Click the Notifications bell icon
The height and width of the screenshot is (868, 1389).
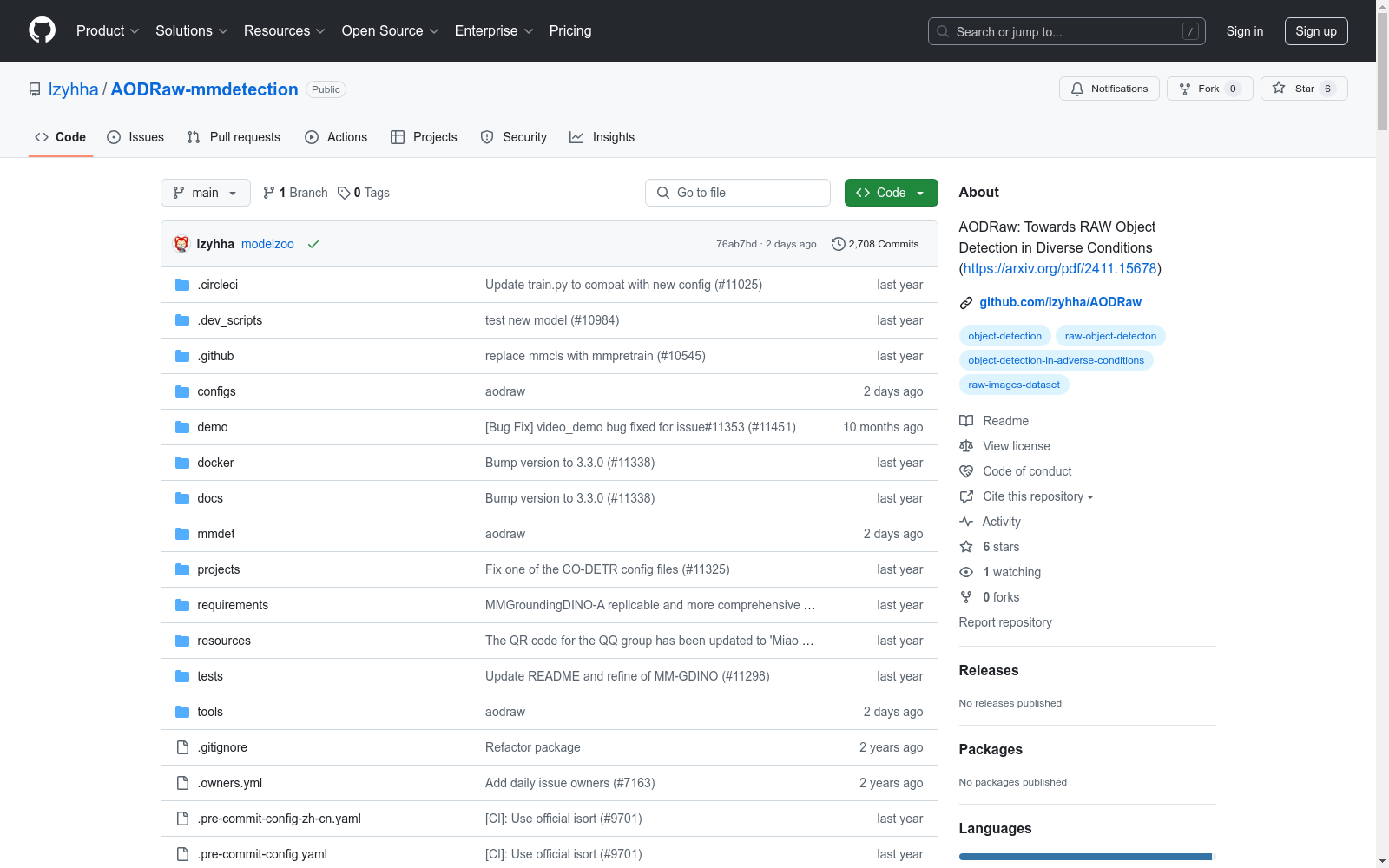1077,89
